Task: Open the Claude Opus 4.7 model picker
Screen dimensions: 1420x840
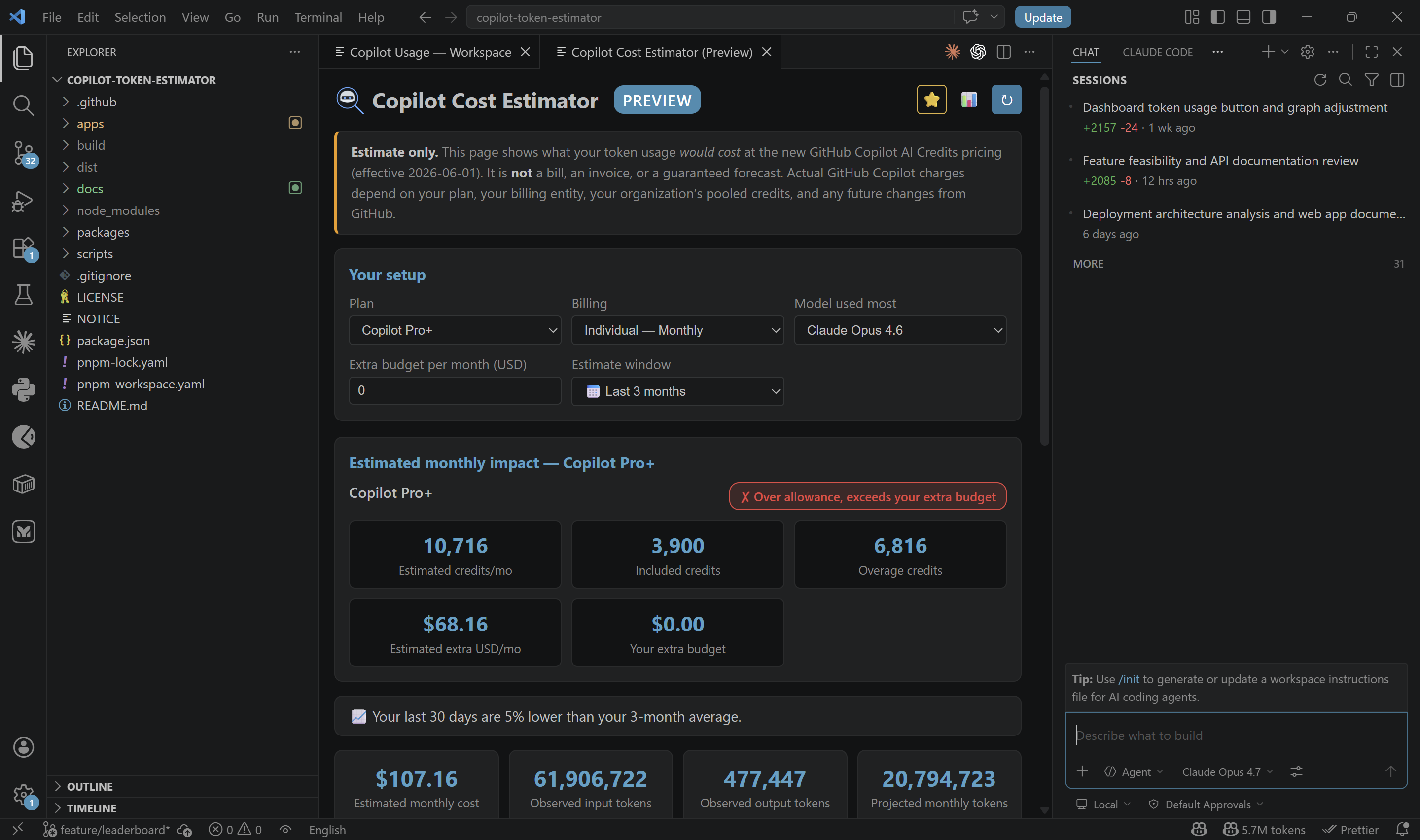Action: (x=1227, y=771)
